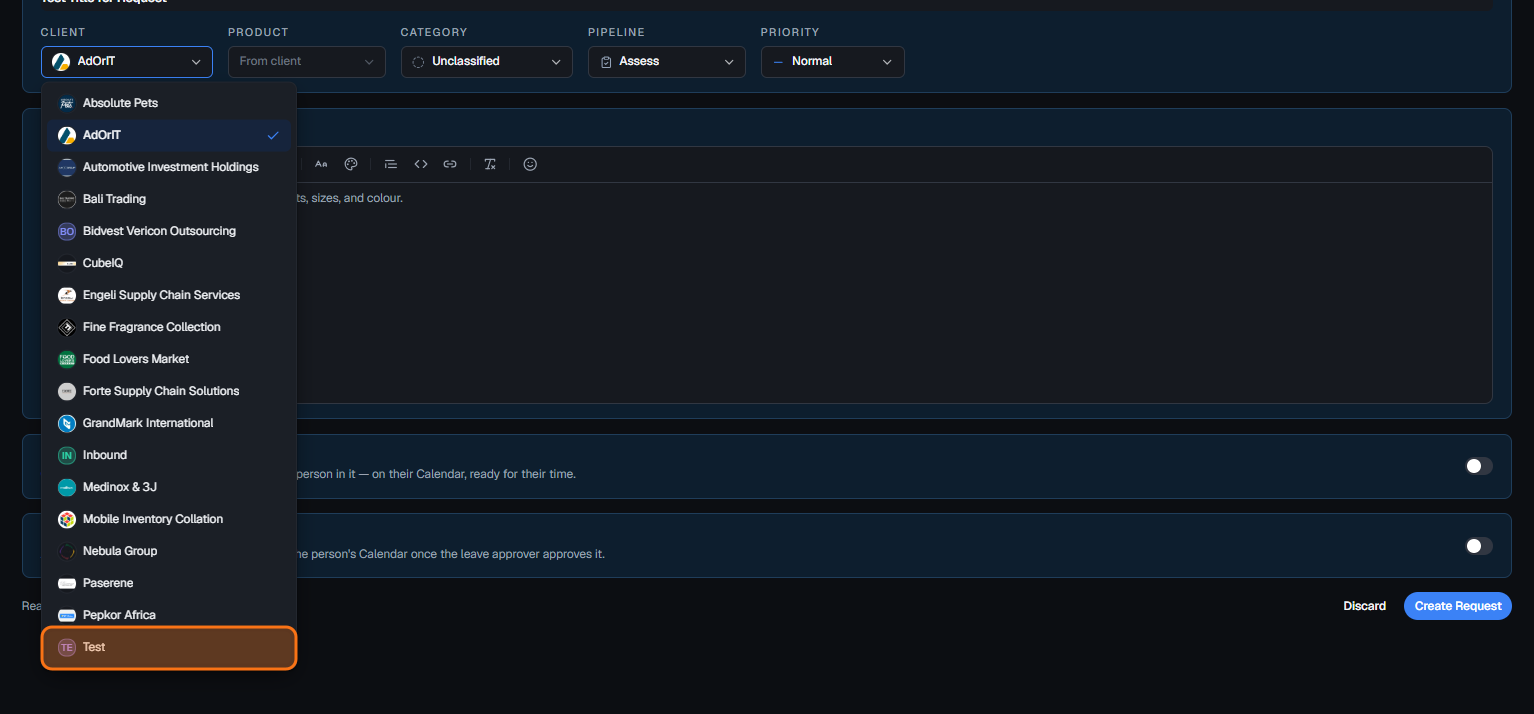This screenshot has height=714, width=1534.
Task: Toggle the switch on the Calendar 'ready for their time' row
Action: coord(1478,466)
